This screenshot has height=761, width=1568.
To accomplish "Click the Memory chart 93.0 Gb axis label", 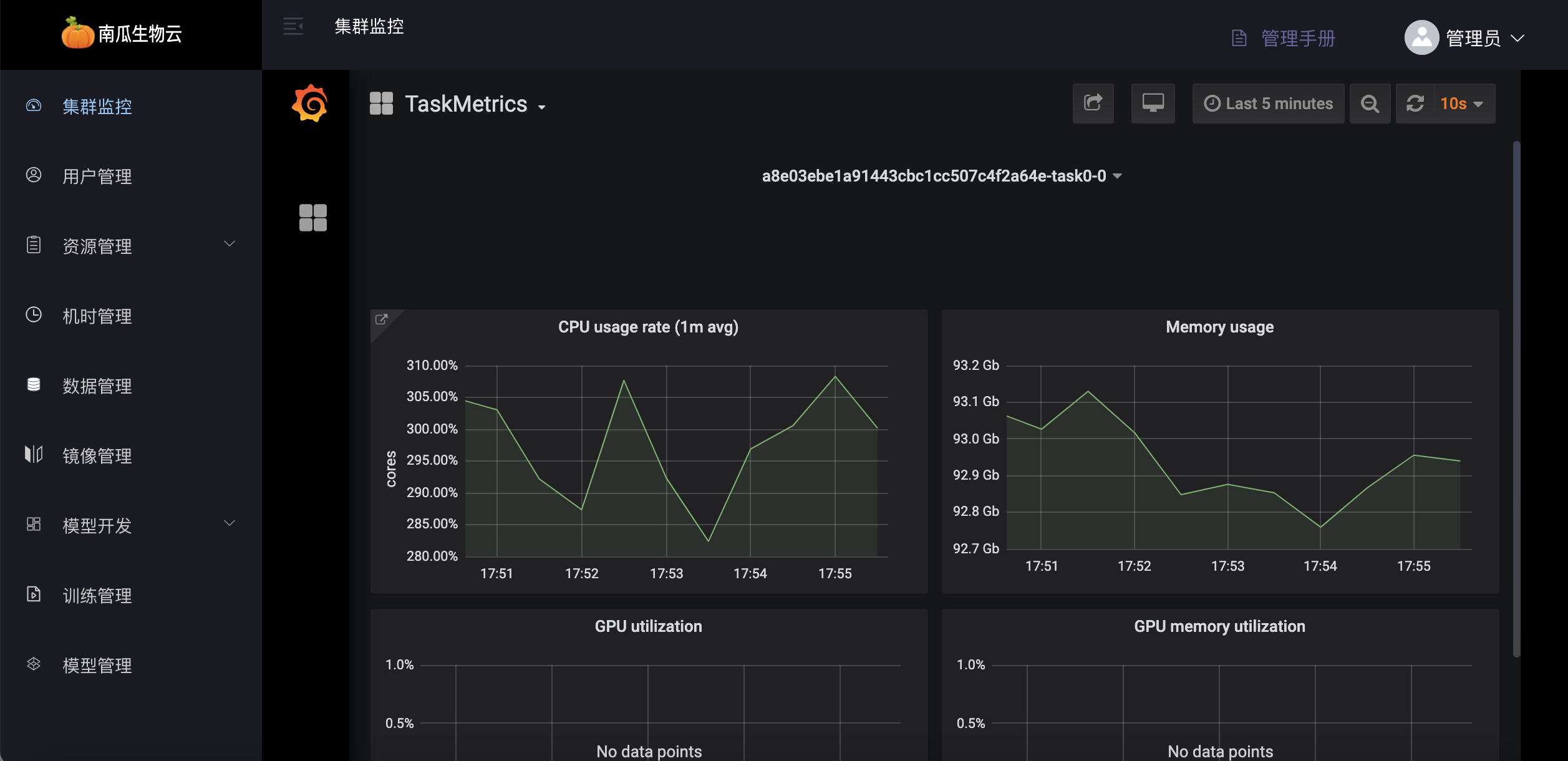I will pyautogui.click(x=975, y=439).
